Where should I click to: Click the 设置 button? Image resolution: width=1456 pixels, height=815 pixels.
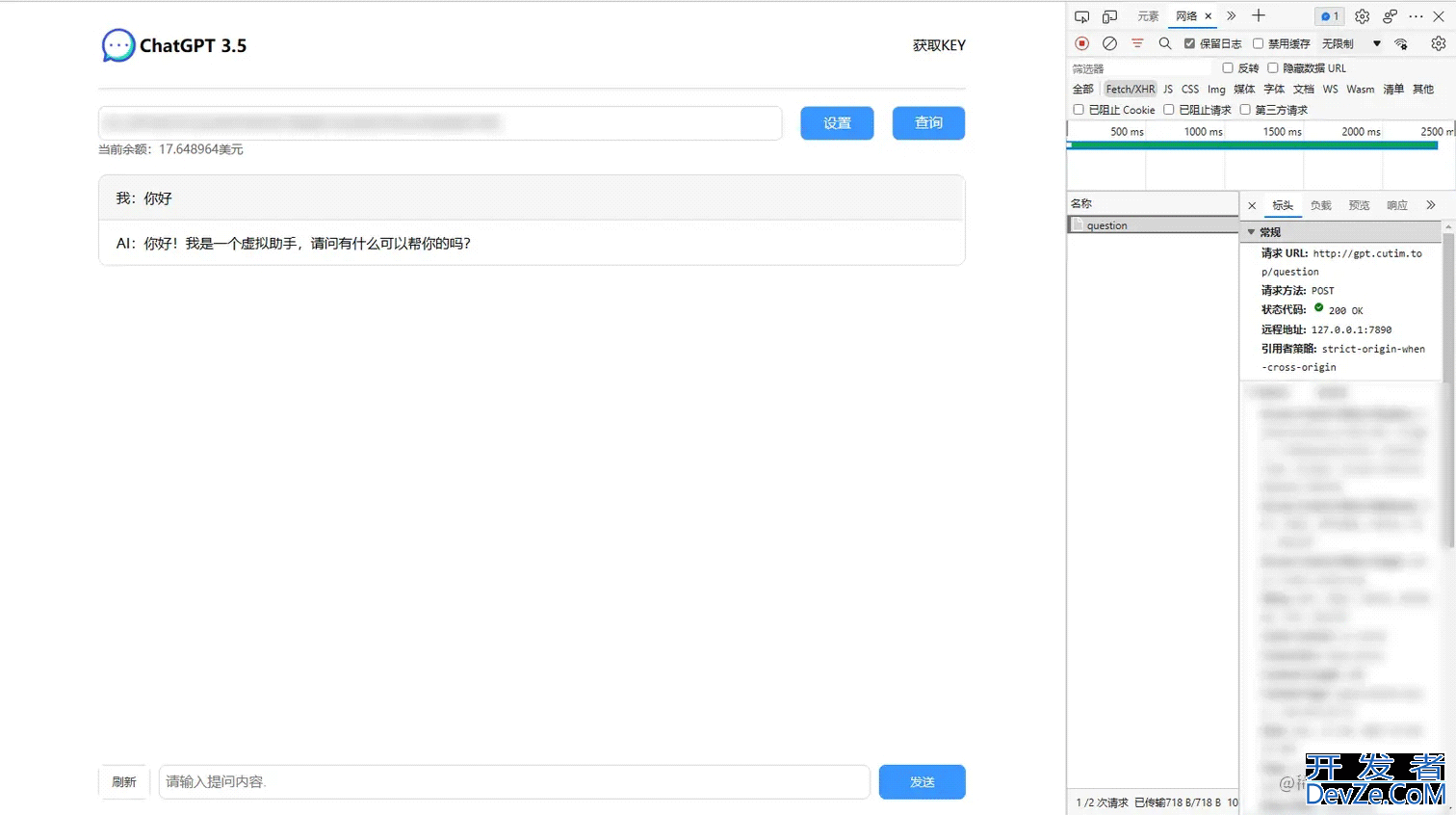837,123
